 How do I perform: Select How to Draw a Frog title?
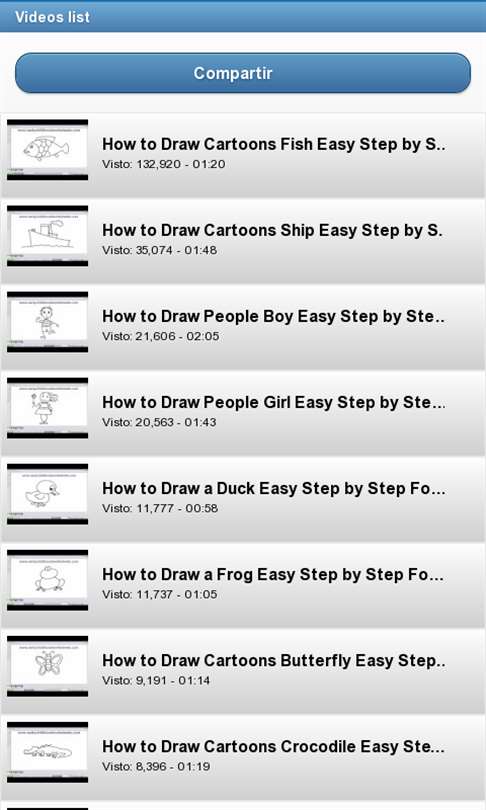click(x=273, y=574)
